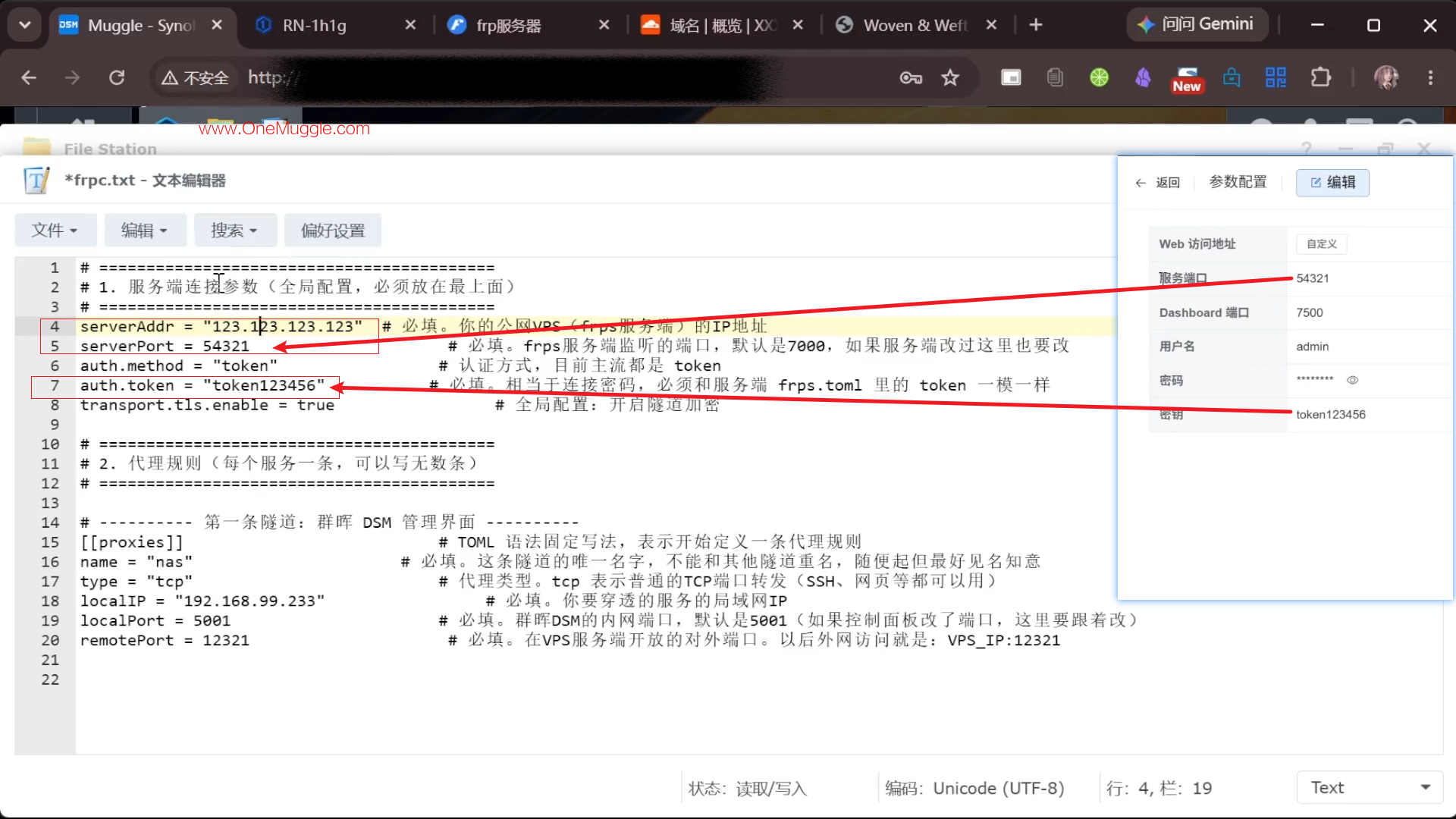The width and height of the screenshot is (1456, 819).
Task: Click the username value admin
Action: [1313, 347]
